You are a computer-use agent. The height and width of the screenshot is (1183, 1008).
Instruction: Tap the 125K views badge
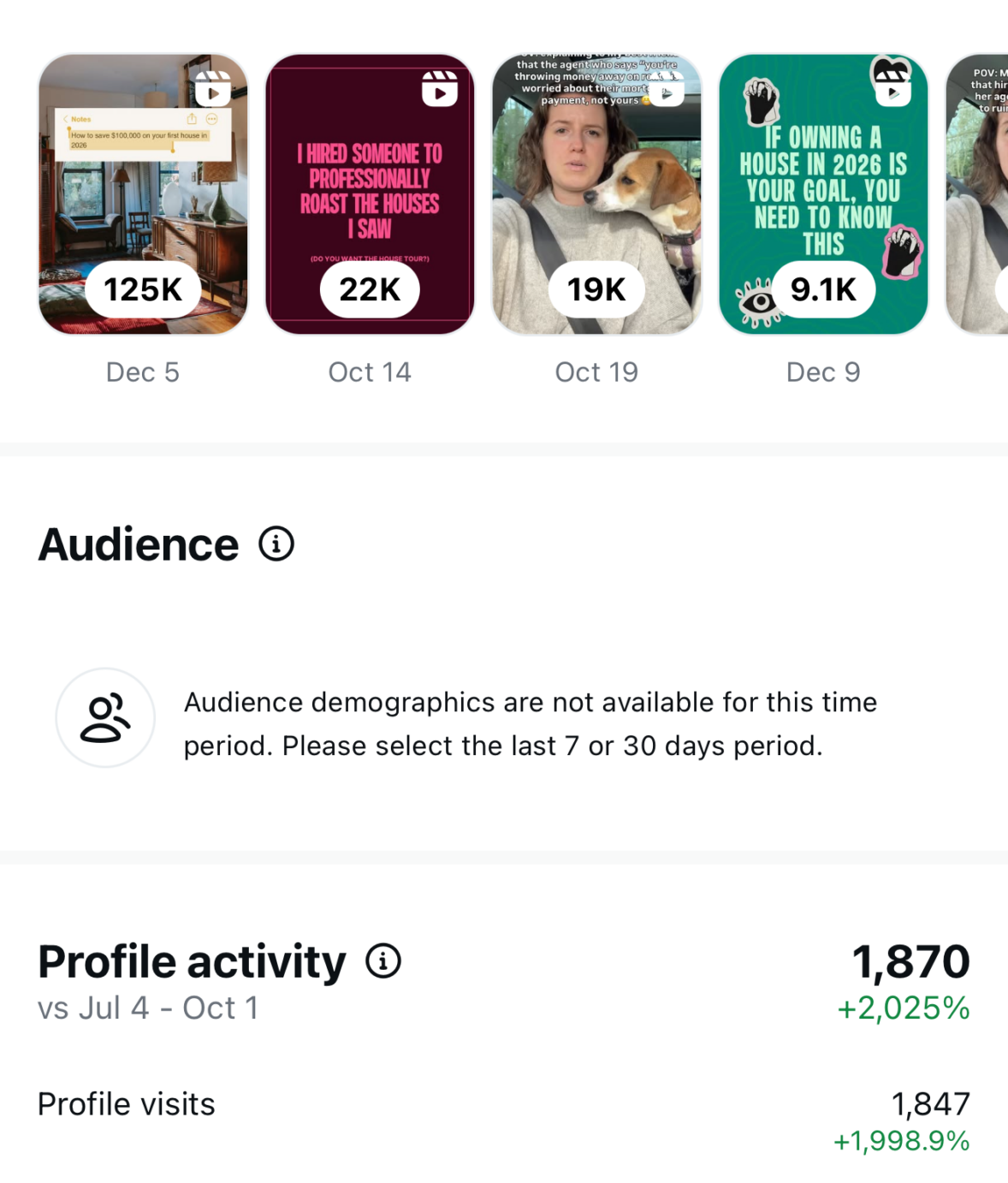click(x=143, y=290)
